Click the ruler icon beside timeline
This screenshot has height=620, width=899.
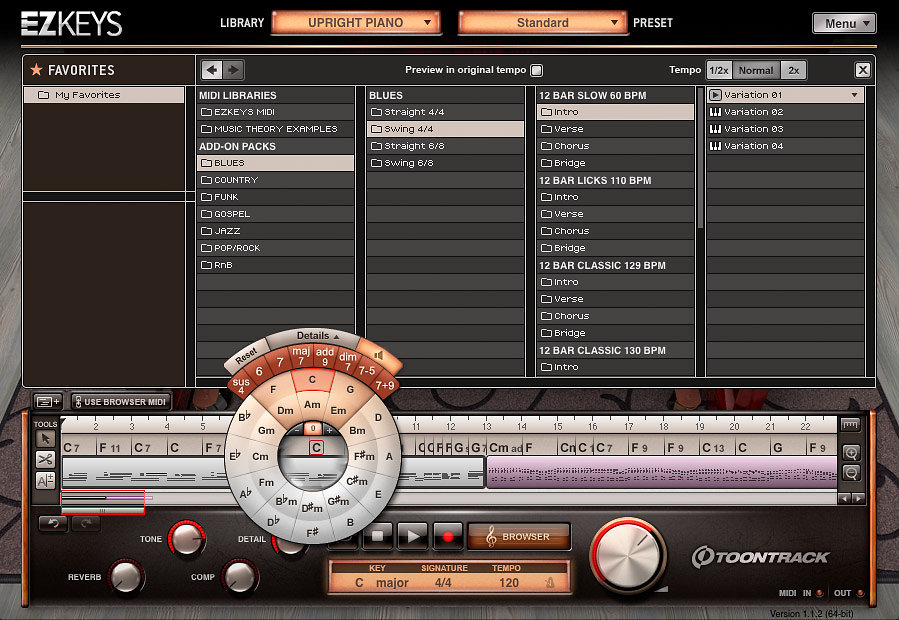pyautogui.click(x=851, y=424)
